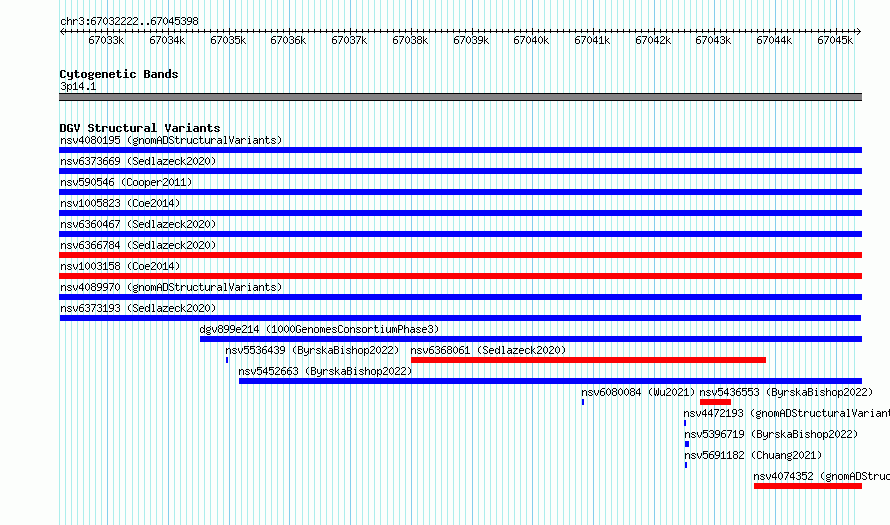Click the 67042k ruler tick label
This screenshot has height=525, width=890.
click(653, 40)
